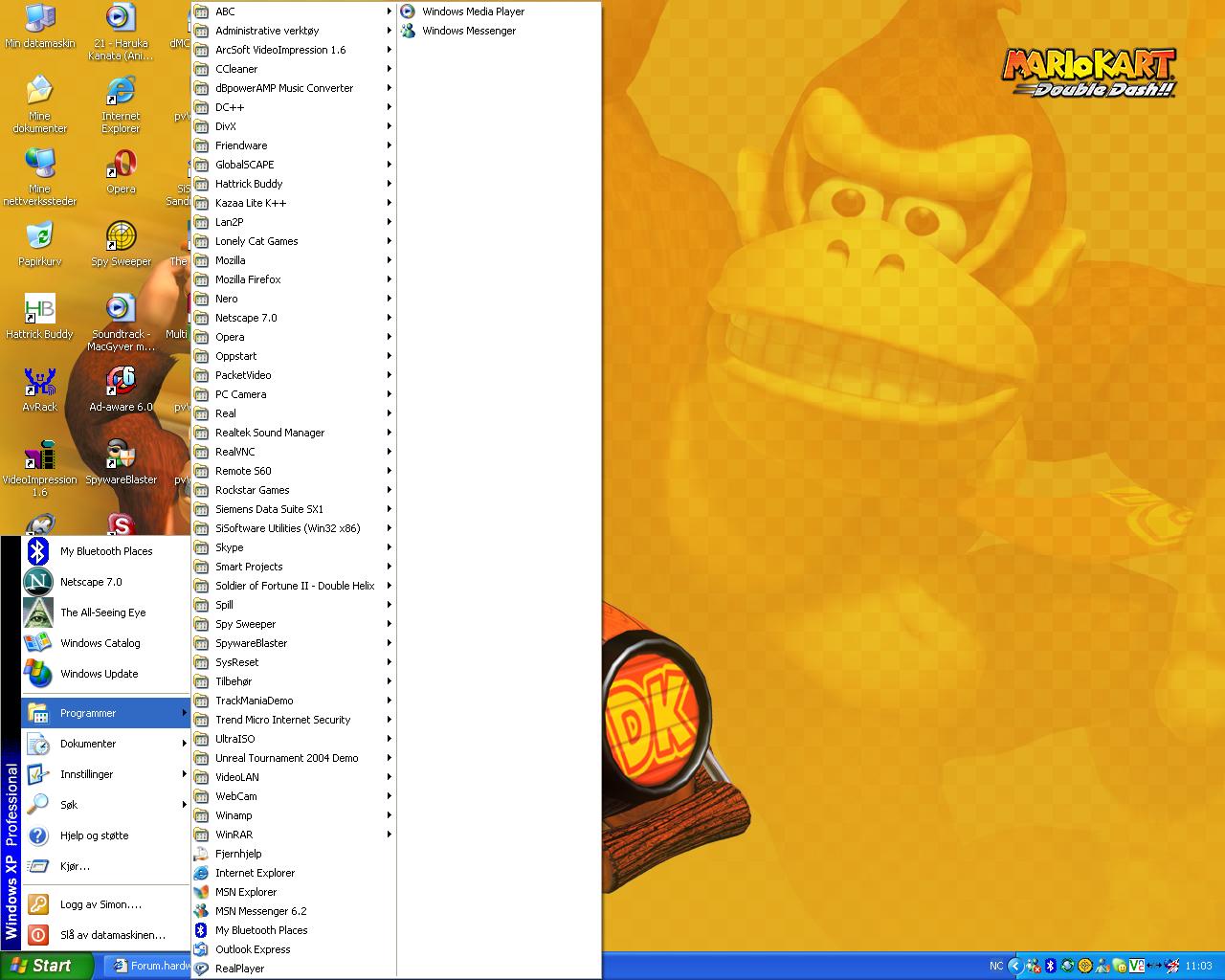Viewport: 1225px width, 980px height.
Task: Select the Papirkurv recycle bin icon
Action: click(39, 245)
